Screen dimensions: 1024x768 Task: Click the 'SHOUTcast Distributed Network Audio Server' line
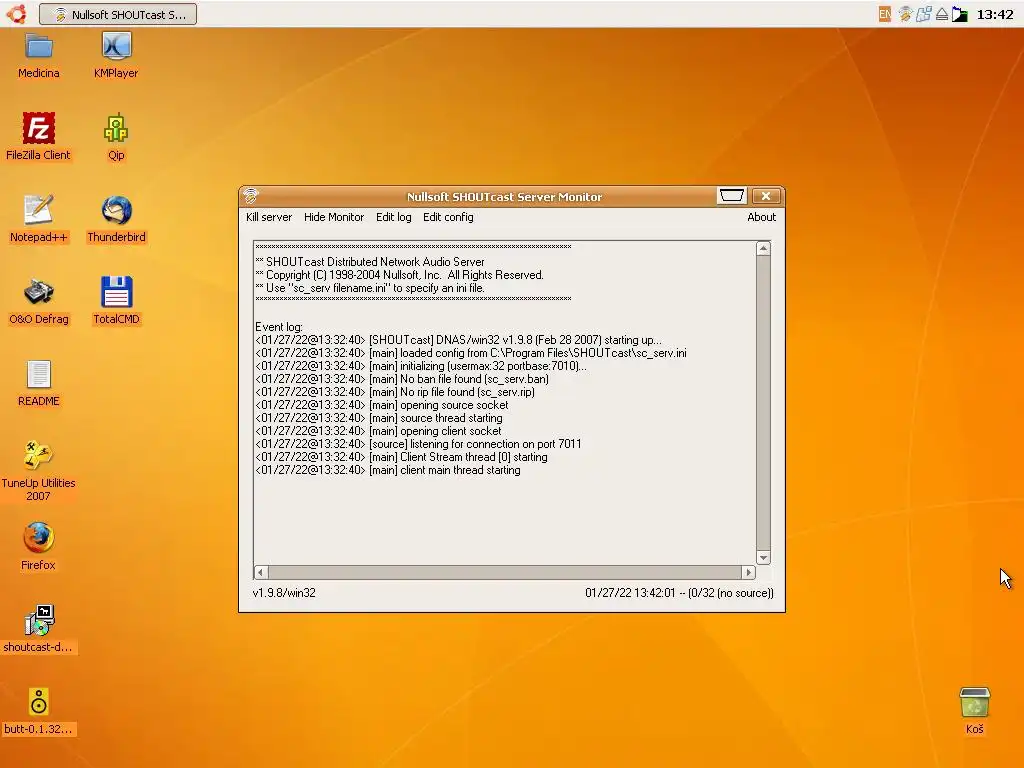[x=370, y=262]
